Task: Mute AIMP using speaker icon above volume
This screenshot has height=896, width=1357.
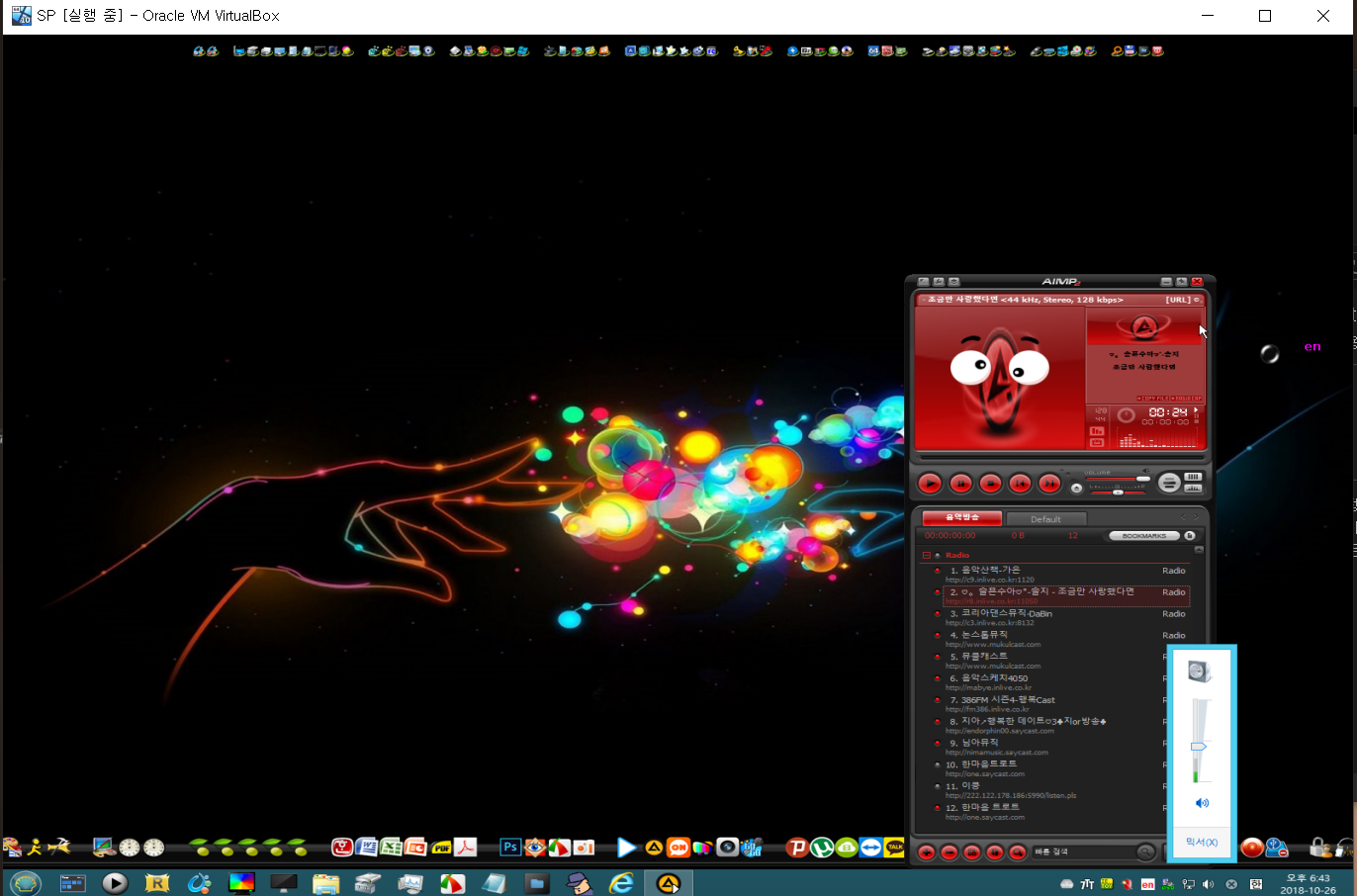Action: coord(1146,471)
